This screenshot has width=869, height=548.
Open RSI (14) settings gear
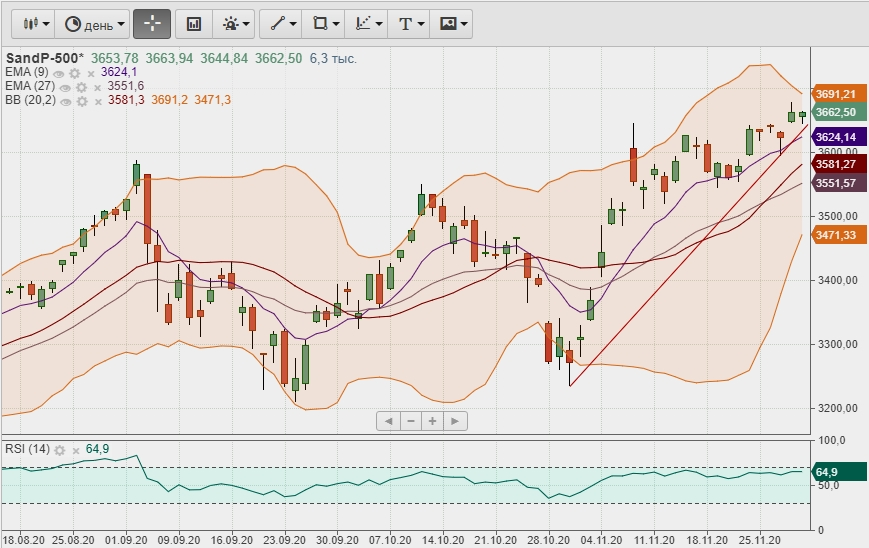tap(61, 449)
